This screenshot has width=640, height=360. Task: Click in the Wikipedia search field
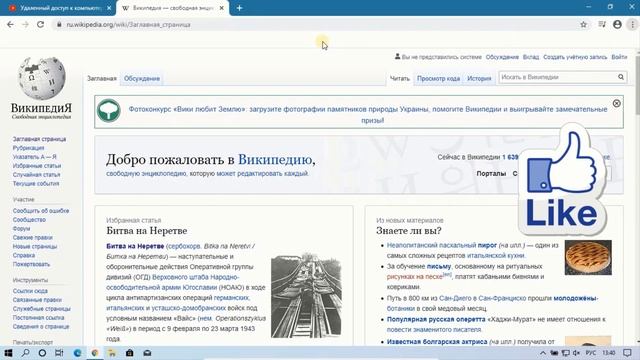coord(558,77)
